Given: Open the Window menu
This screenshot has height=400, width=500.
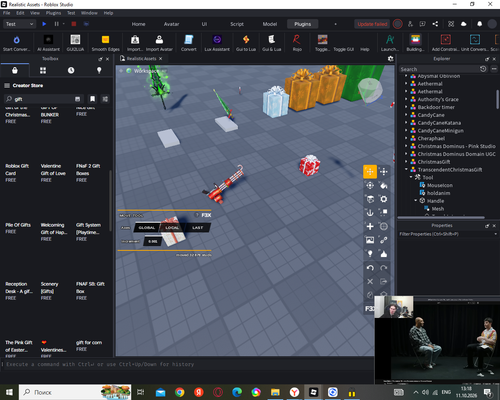Looking at the screenshot, I should pyautogui.click(x=89, y=13).
